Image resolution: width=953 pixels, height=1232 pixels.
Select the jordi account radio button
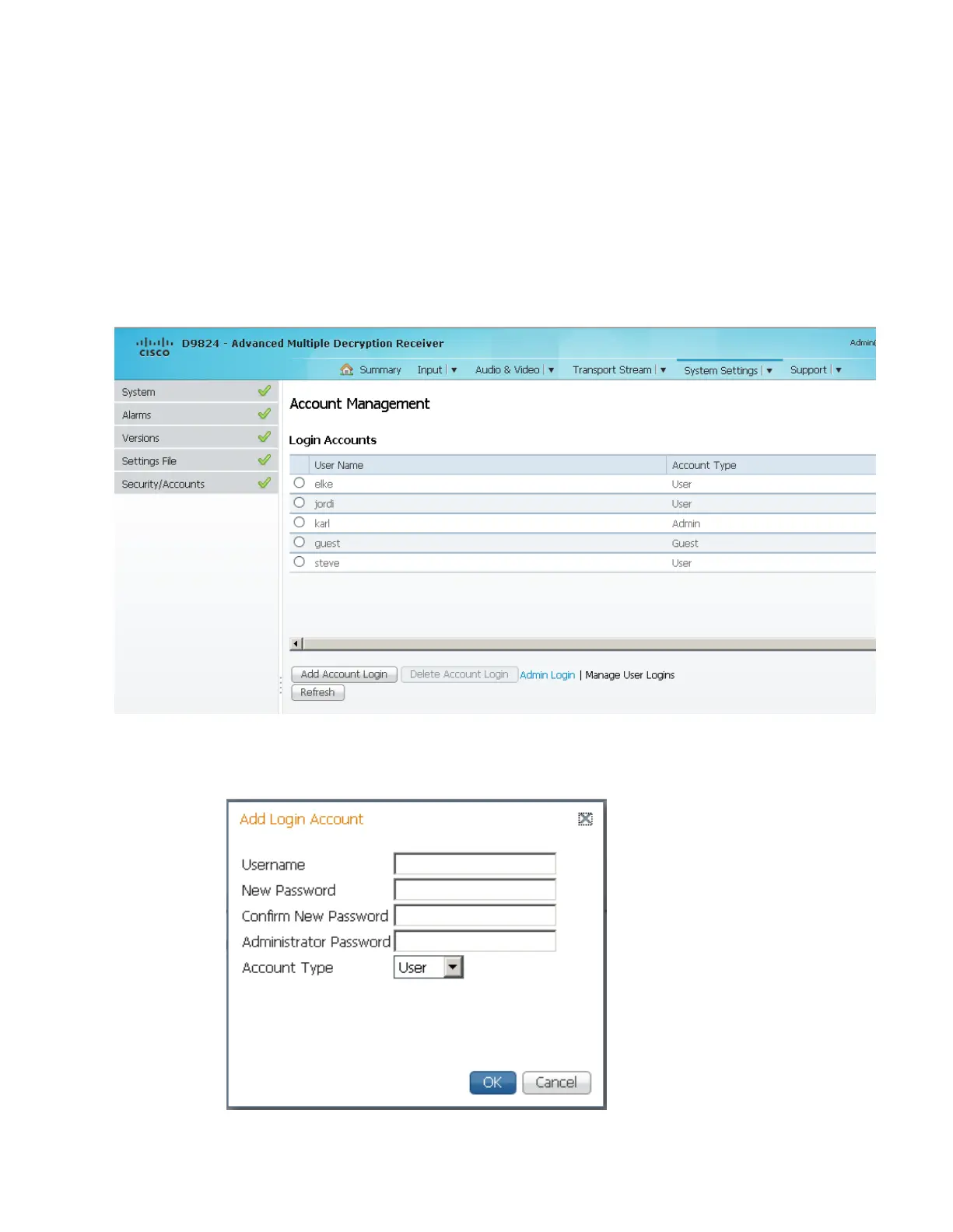pos(300,503)
